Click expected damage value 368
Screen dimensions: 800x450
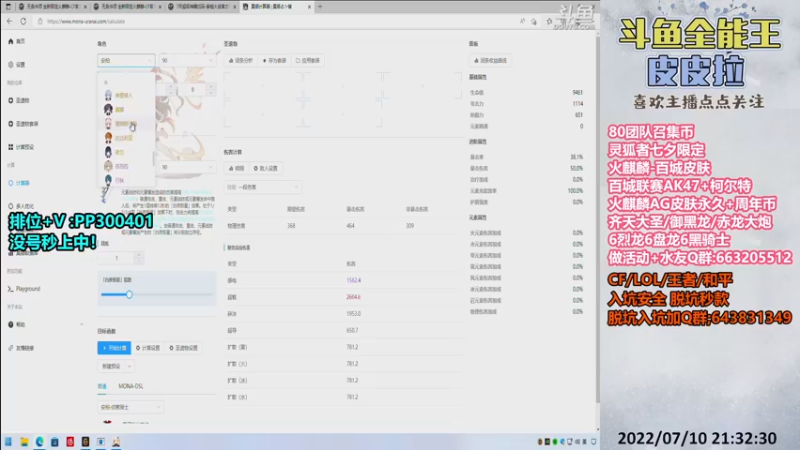(291, 226)
